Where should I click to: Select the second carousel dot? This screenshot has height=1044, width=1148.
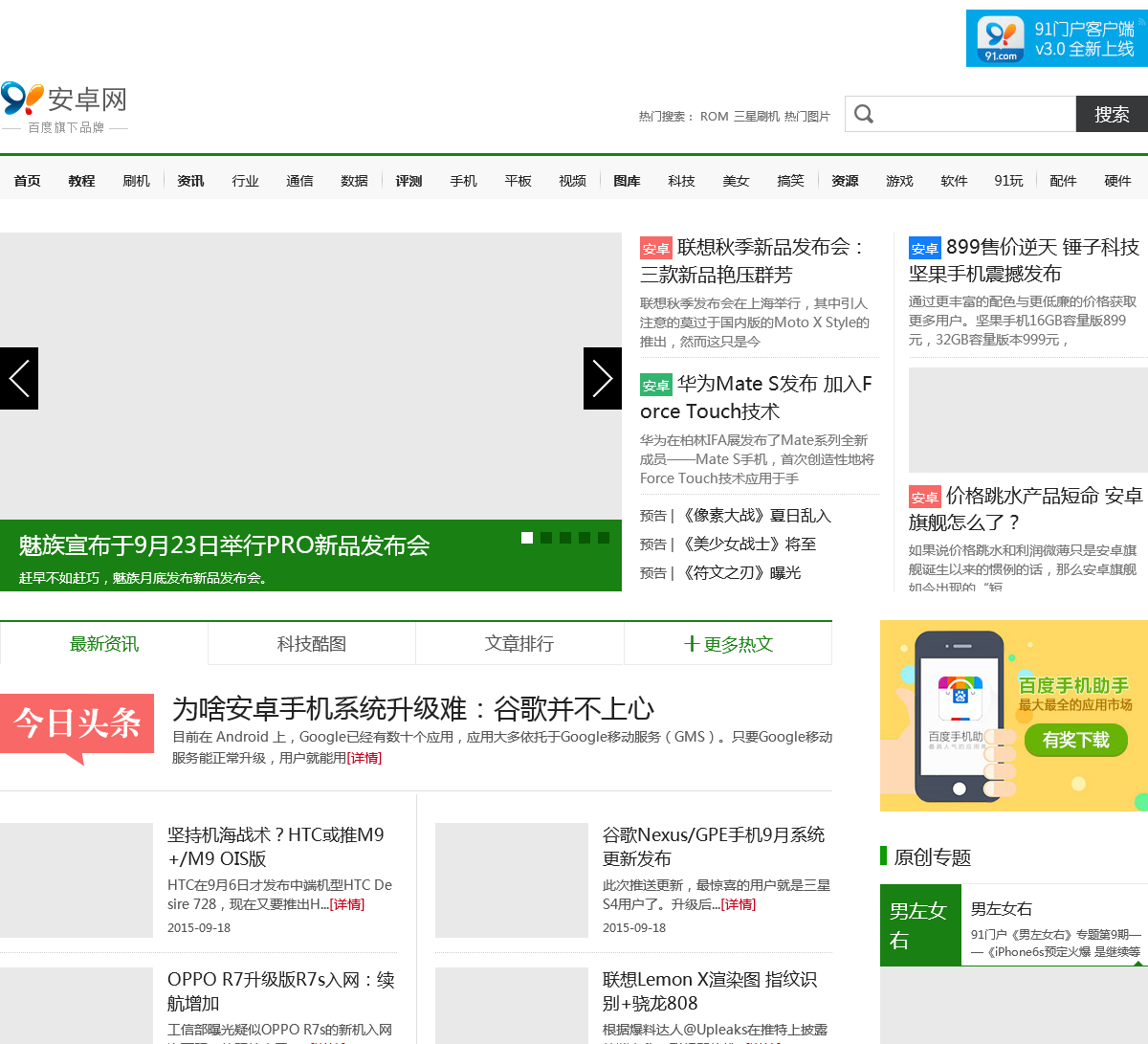[x=546, y=538]
